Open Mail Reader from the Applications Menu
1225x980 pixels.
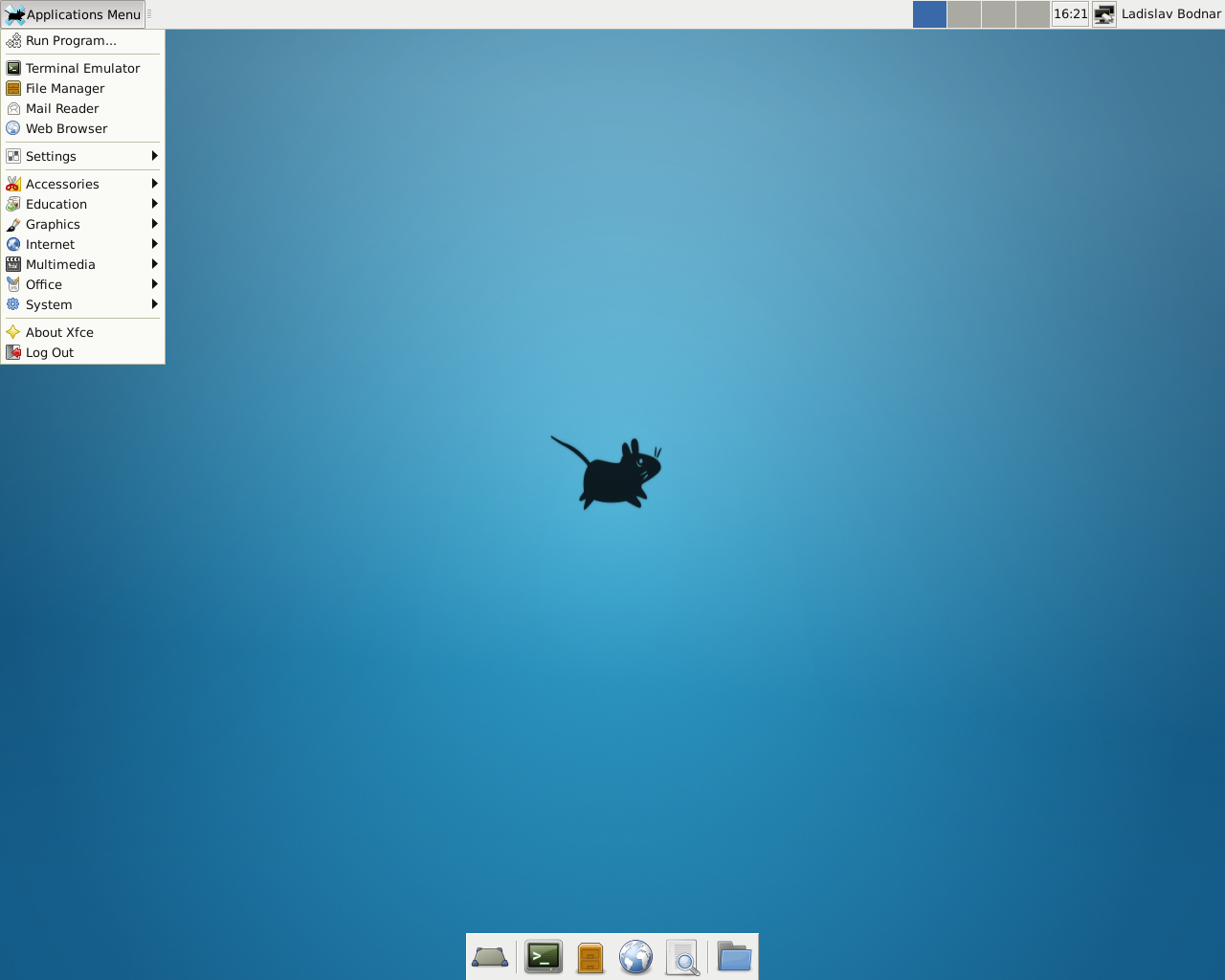[x=83, y=108]
